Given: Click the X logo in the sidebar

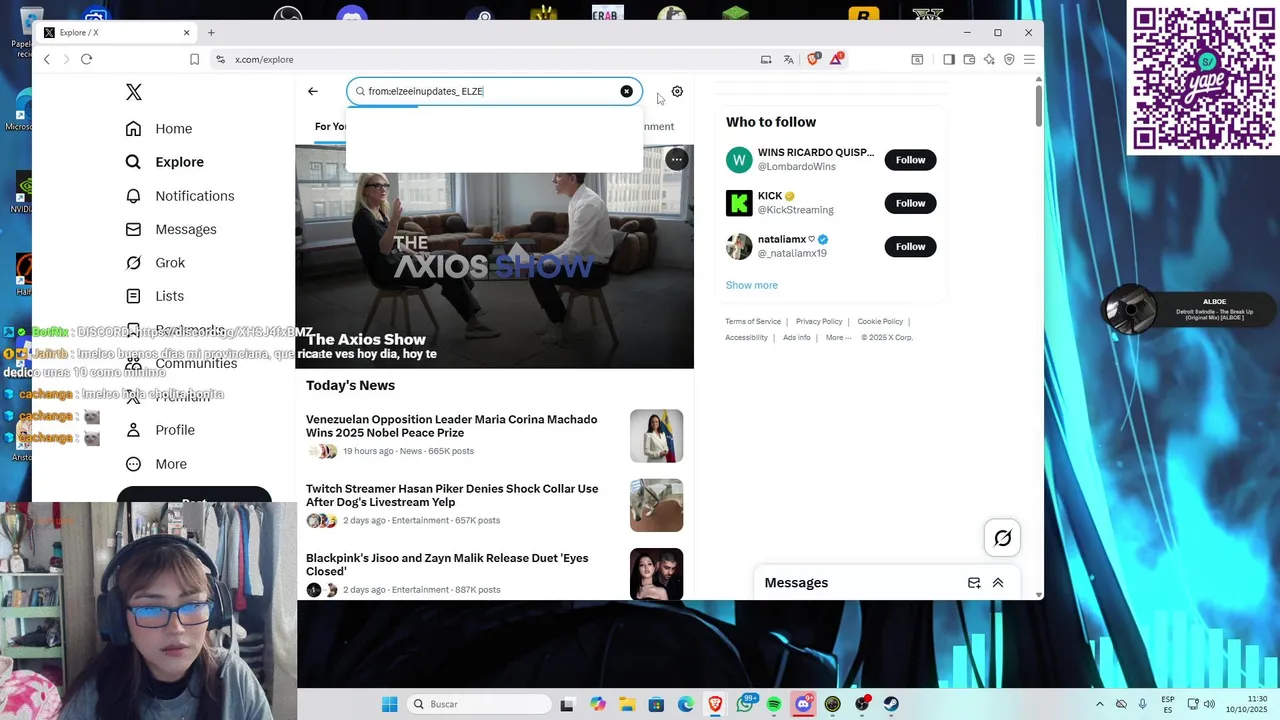Looking at the screenshot, I should (134, 92).
